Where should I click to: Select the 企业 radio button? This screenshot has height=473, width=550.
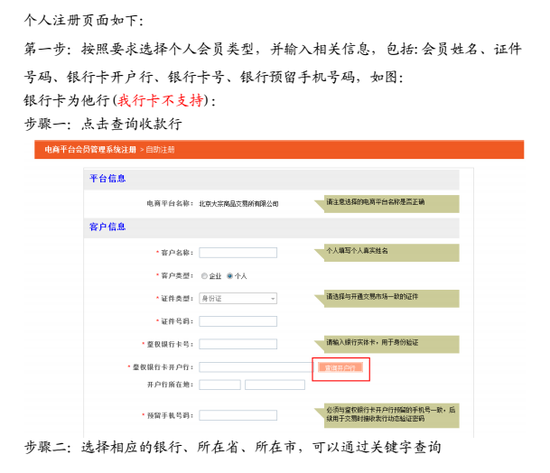tap(204, 276)
